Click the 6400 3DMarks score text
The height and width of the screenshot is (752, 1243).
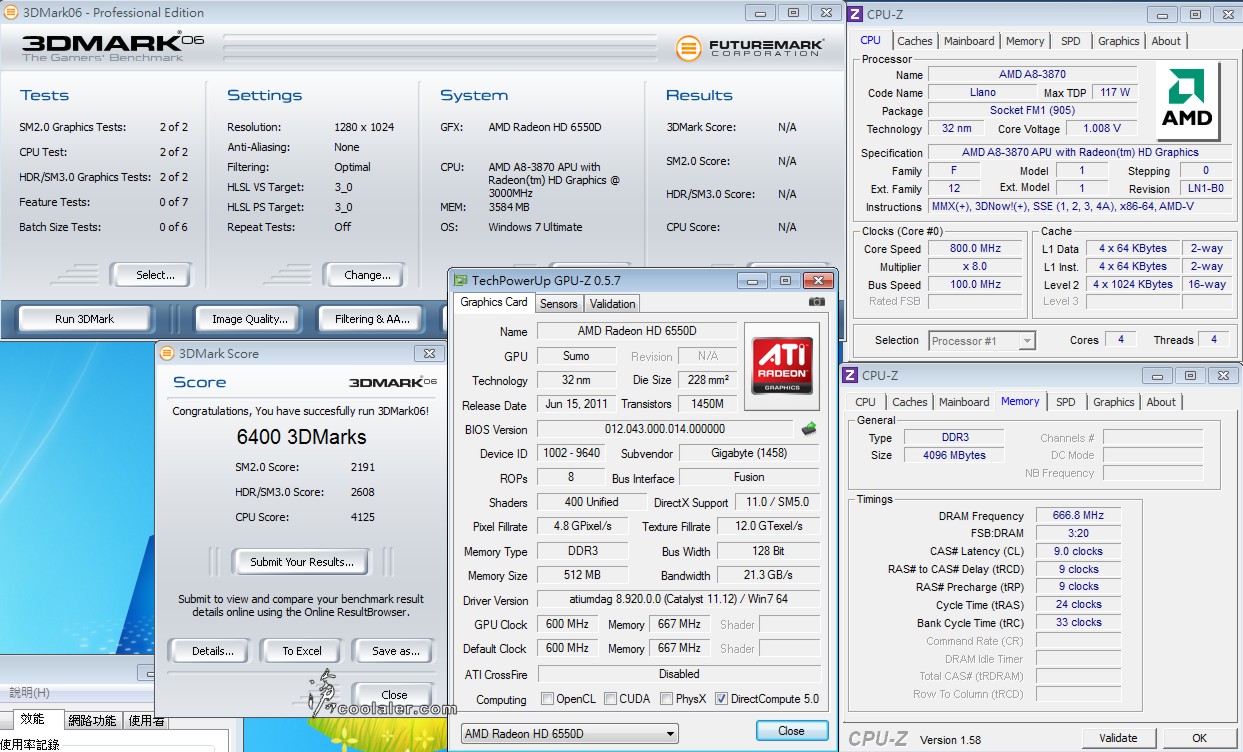coord(301,437)
